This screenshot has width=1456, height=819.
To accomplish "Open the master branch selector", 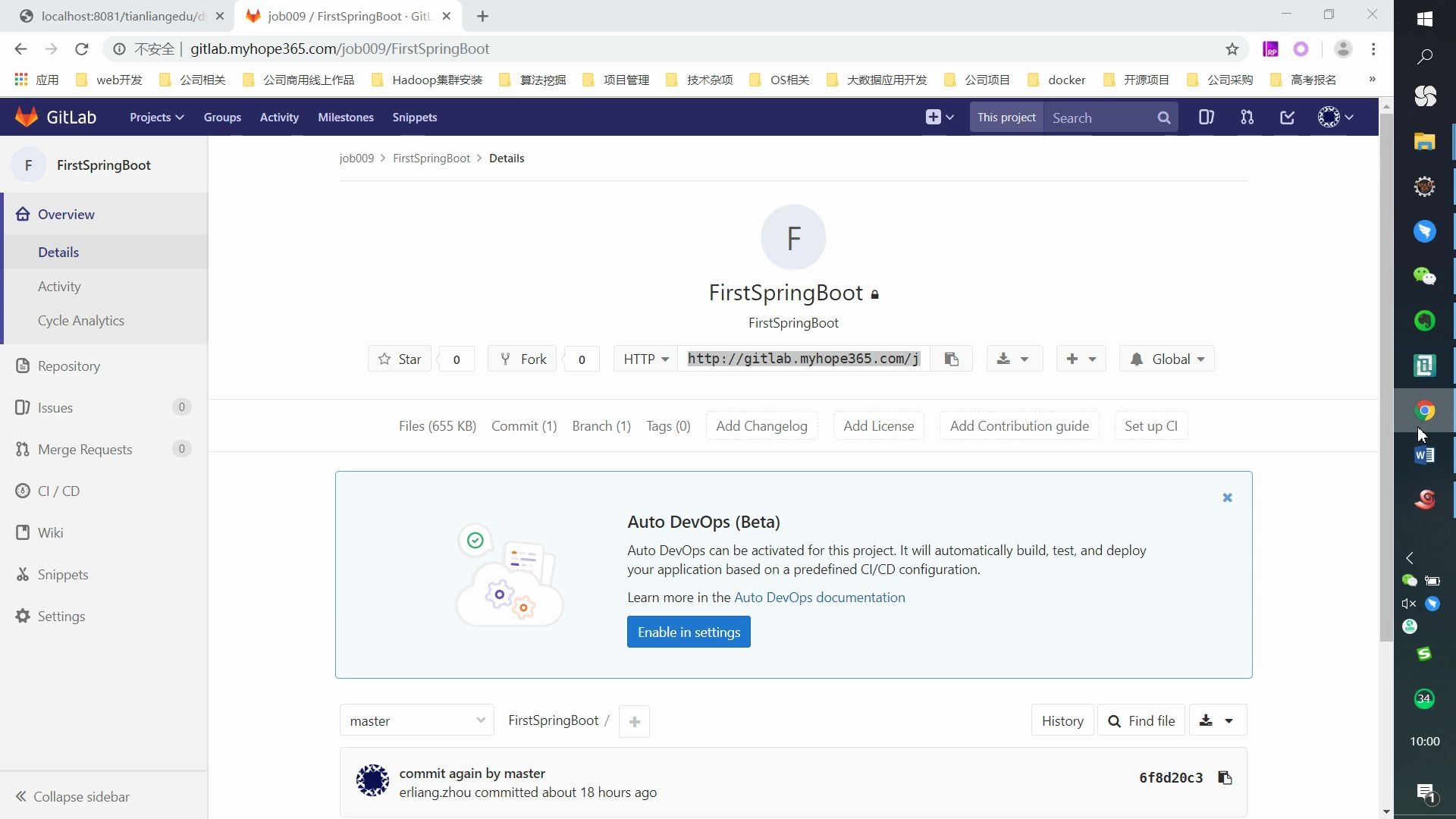I will point(416,720).
